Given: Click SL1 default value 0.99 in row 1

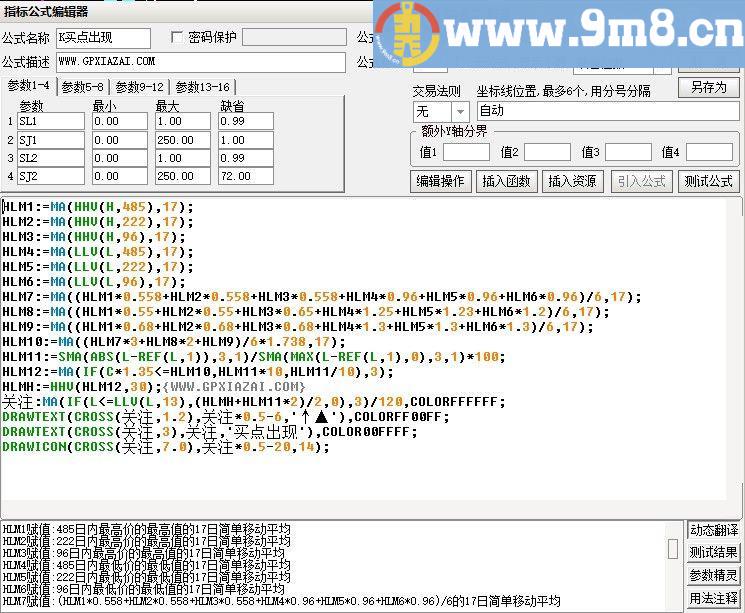Looking at the screenshot, I should click(x=246, y=121).
